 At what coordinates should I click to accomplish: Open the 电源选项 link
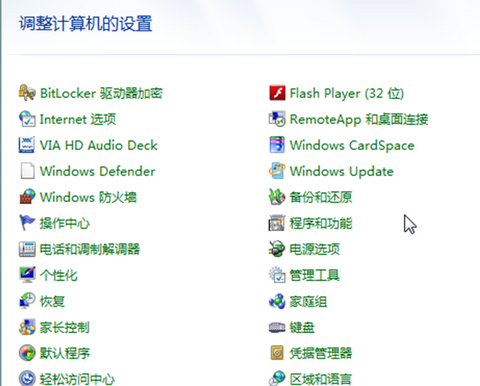click(315, 249)
